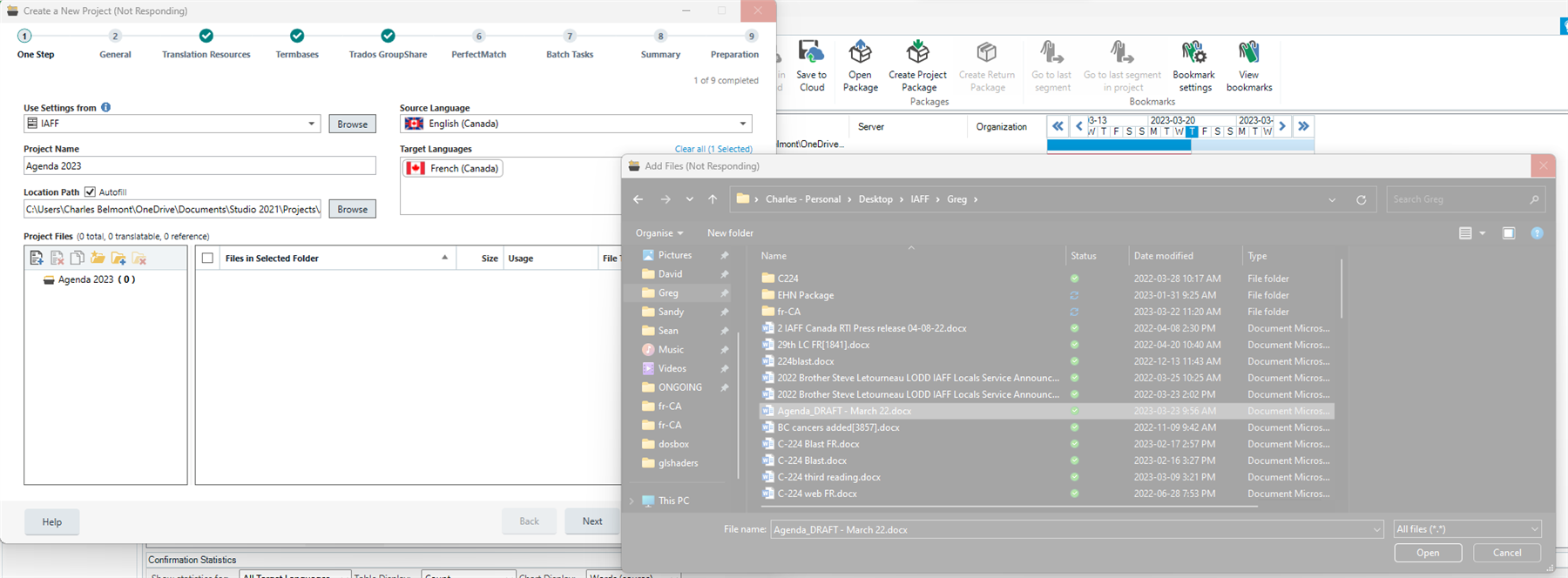Select the Sandy folder in navigation pane
The width and height of the screenshot is (1568, 578).
pyautogui.click(x=671, y=312)
